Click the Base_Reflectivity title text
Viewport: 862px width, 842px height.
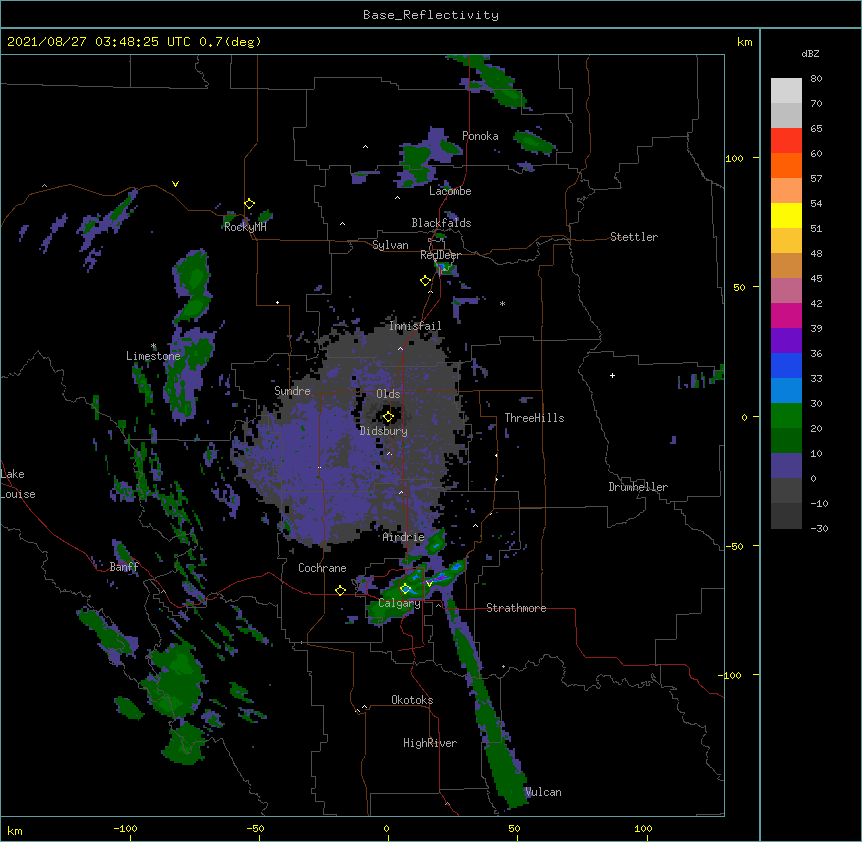tap(431, 15)
